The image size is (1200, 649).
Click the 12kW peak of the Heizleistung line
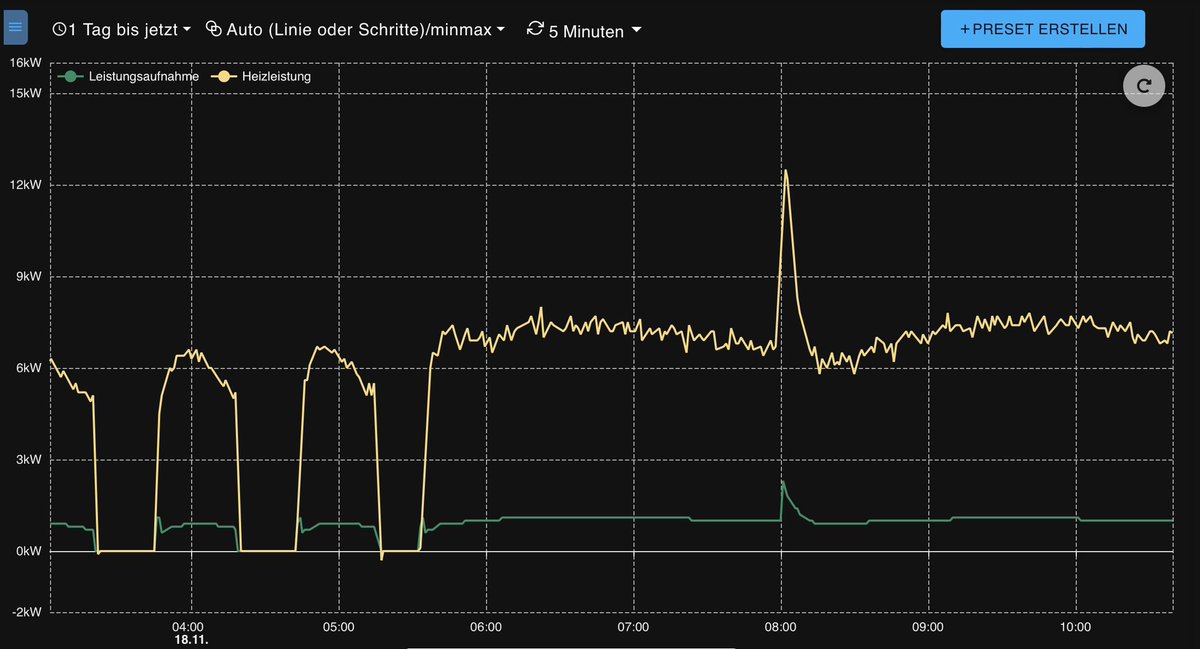[x=786, y=171]
